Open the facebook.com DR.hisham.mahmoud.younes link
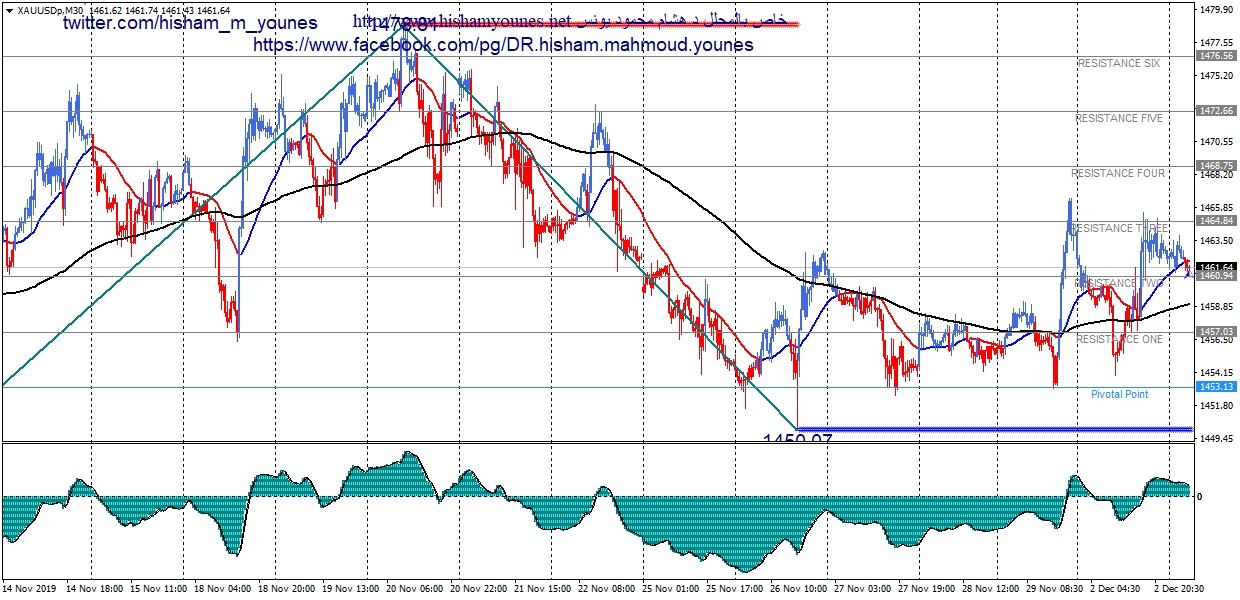The height and width of the screenshot is (600, 1240). pyautogui.click(x=503, y=45)
